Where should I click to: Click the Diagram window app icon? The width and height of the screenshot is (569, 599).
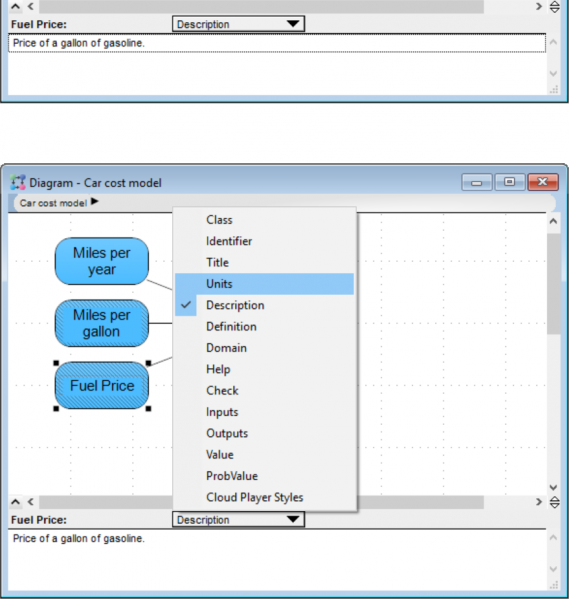[x=18, y=183]
